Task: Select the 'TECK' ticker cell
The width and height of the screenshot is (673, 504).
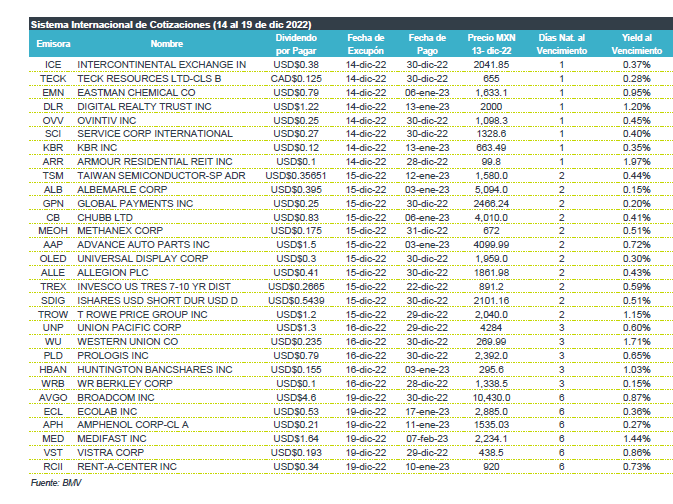Action: 53,79
